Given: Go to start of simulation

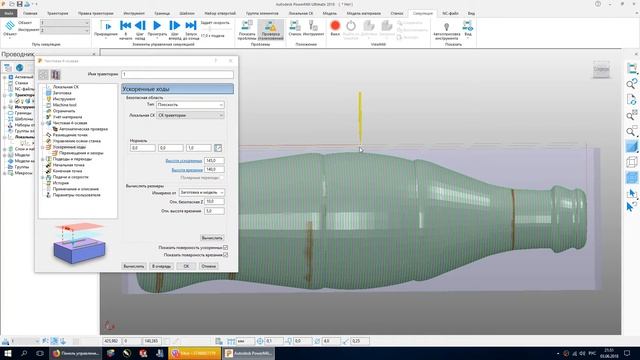Looking at the screenshot, I should click(x=125, y=26).
